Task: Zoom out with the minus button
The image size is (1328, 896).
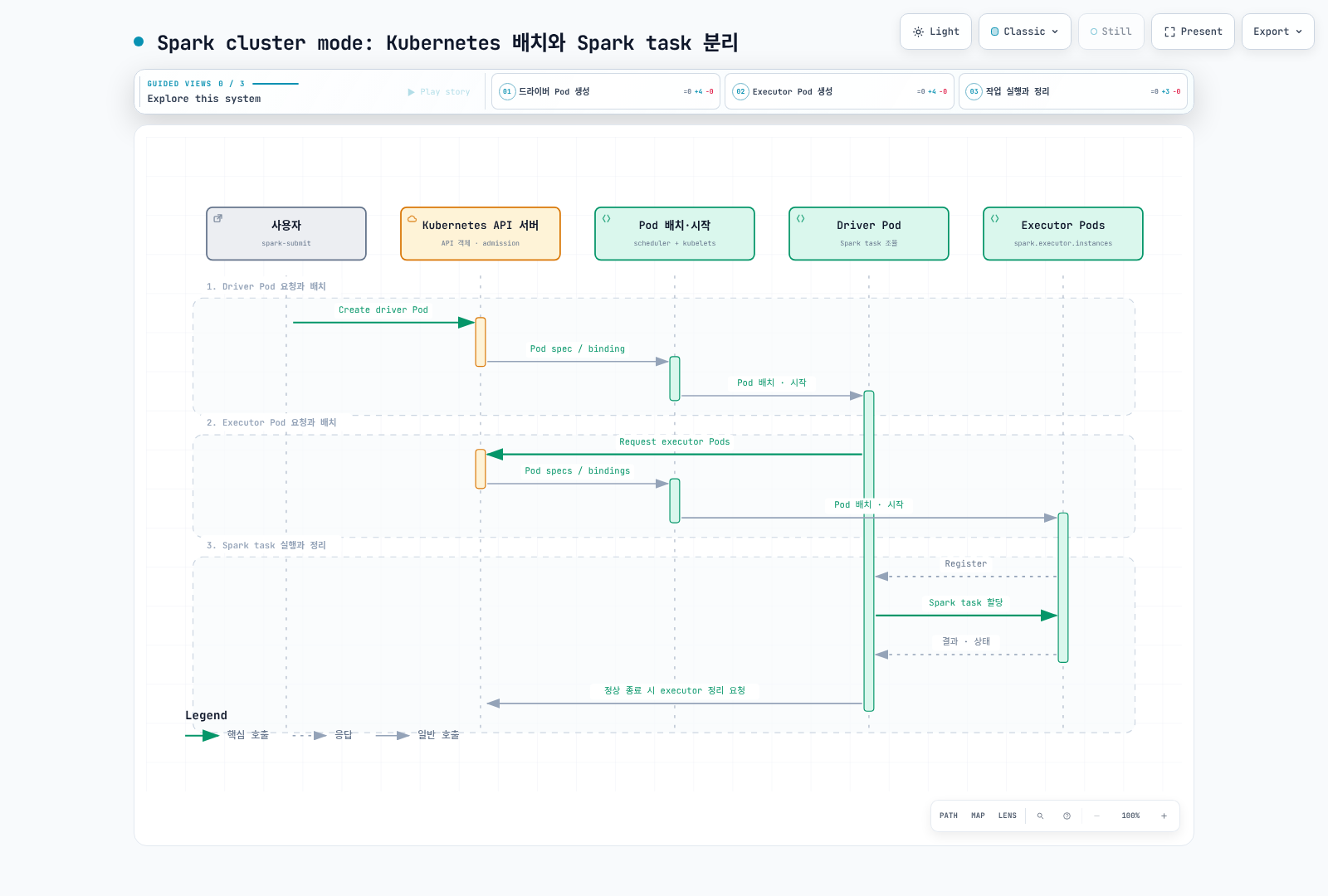Action: [x=1096, y=816]
